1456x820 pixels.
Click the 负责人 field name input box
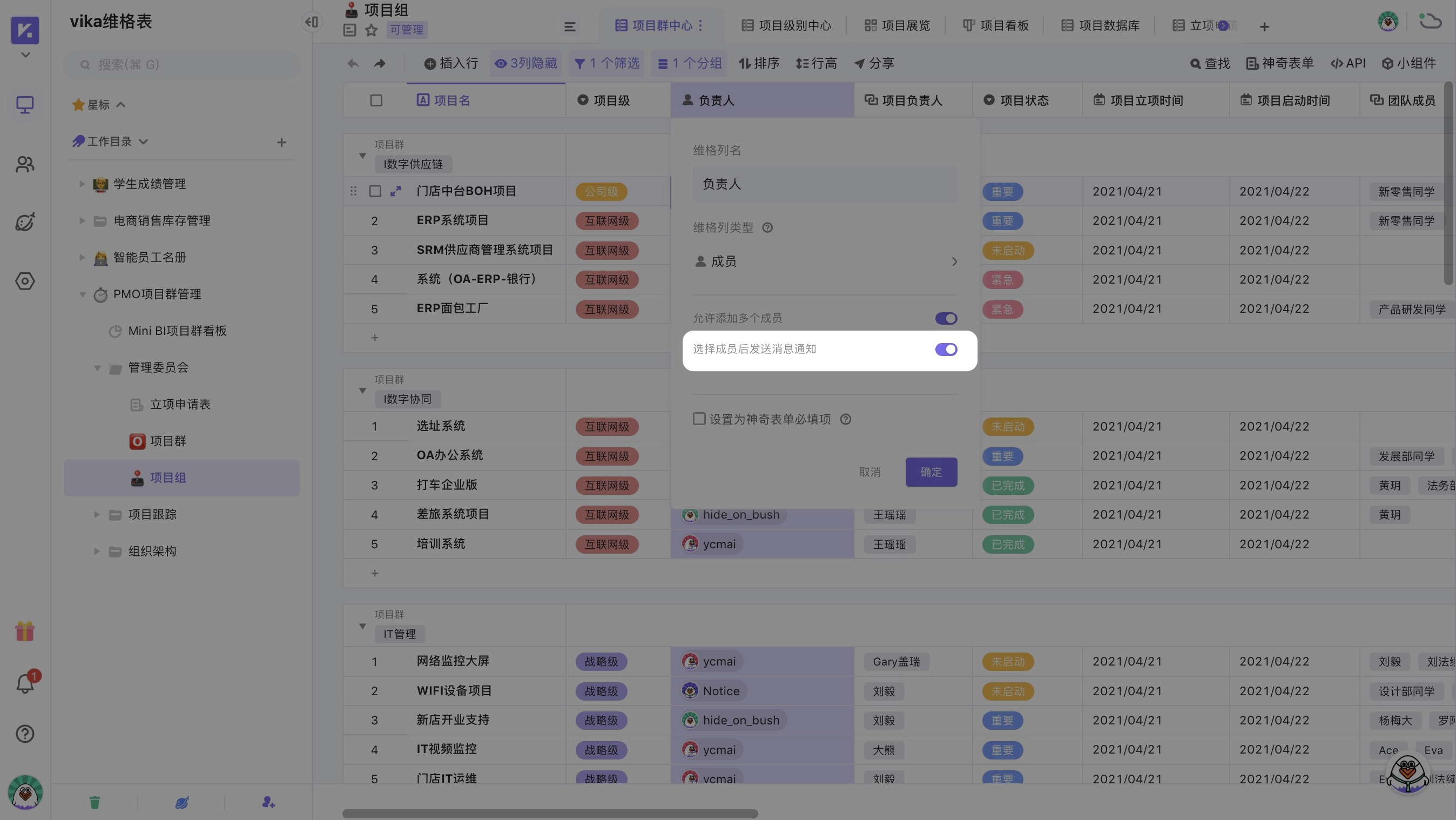824,183
